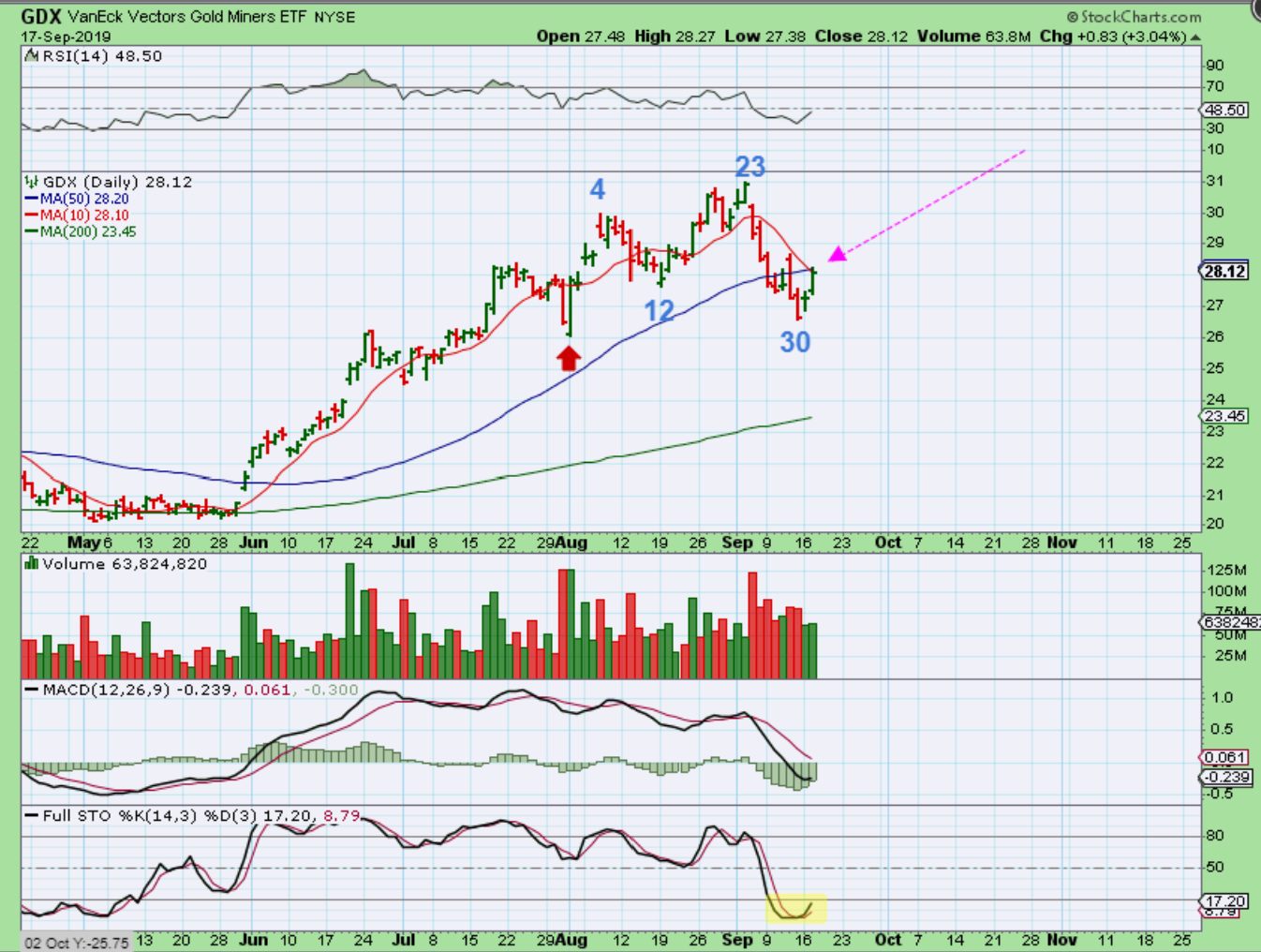
Task: Click the Volume 63,824,820 panel label
Action: pos(125,564)
